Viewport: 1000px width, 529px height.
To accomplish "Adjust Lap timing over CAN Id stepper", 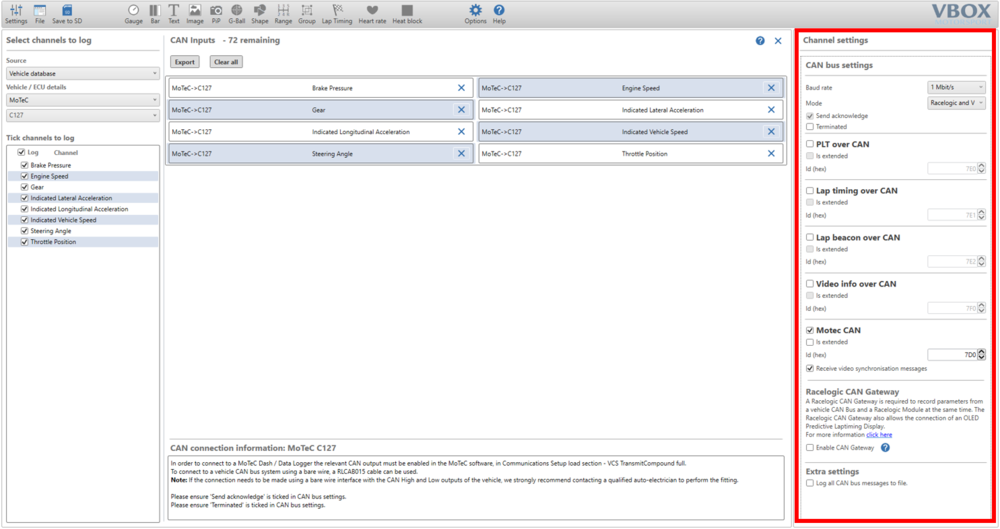I will click(982, 215).
